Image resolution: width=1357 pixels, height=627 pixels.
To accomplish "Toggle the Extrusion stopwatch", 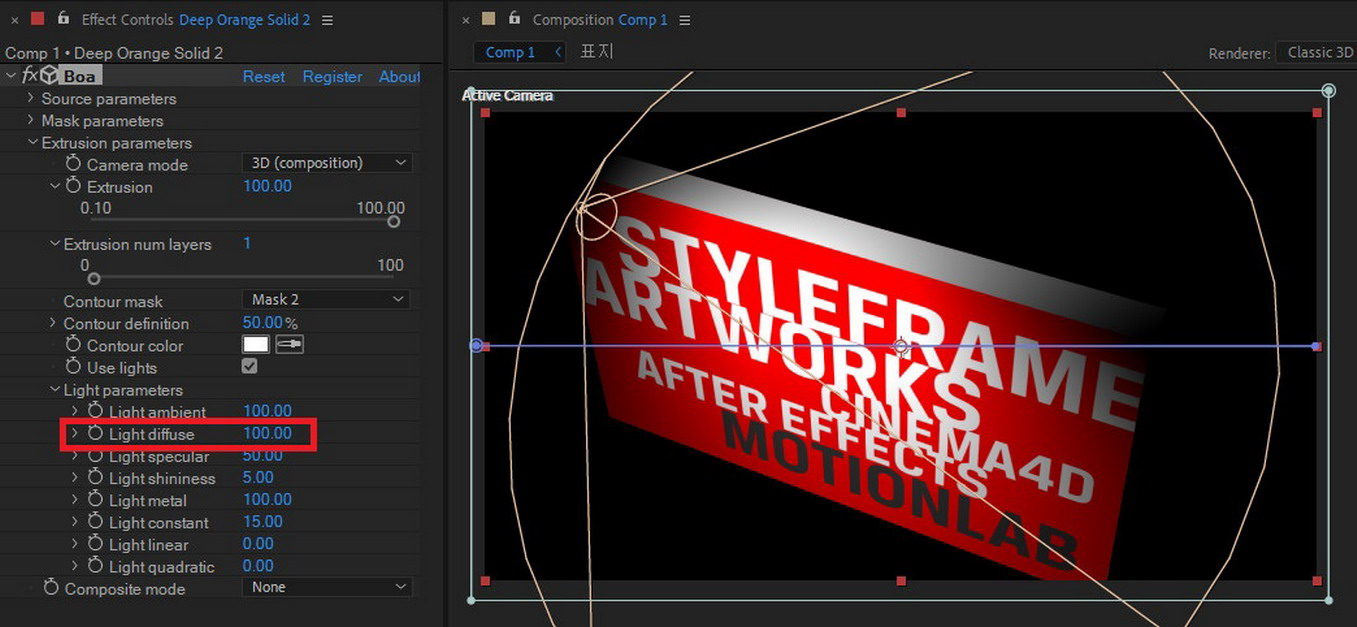I will click(73, 186).
